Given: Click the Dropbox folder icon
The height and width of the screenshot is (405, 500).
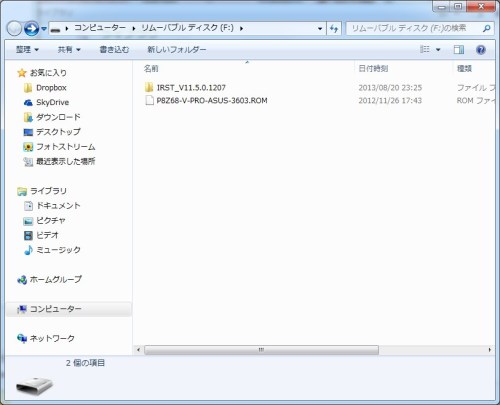Looking at the screenshot, I should point(28,88).
